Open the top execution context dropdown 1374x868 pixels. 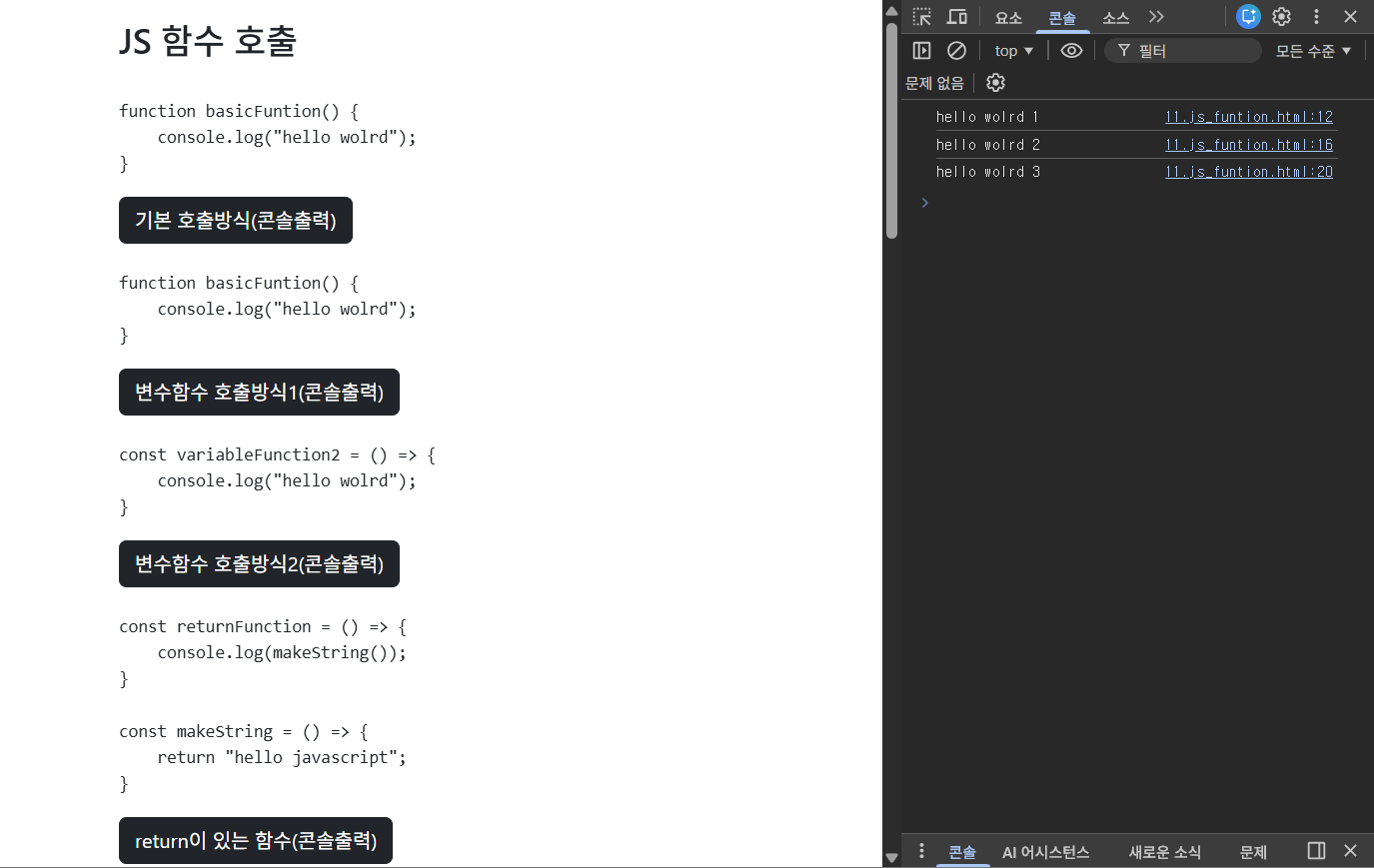pos(1013,51)
